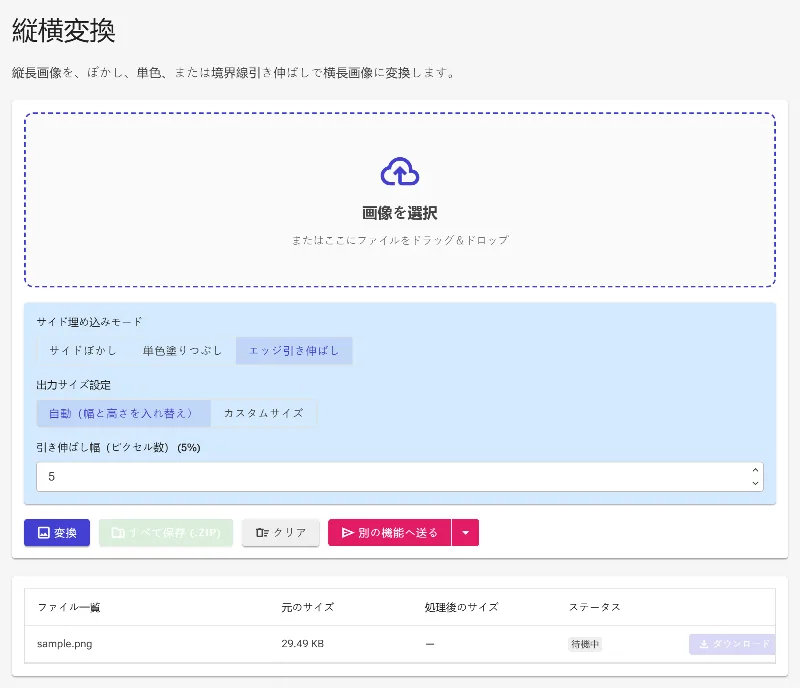Click the drag & drop hint text
This screenshot has width=800, height=688.
click(x=400, y=240)
